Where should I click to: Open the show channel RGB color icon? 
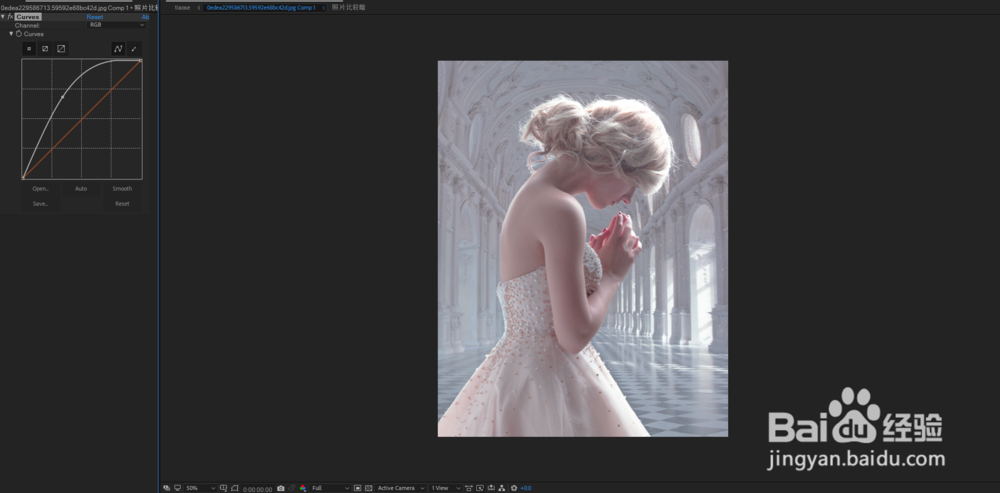click(x=303, y=488)
